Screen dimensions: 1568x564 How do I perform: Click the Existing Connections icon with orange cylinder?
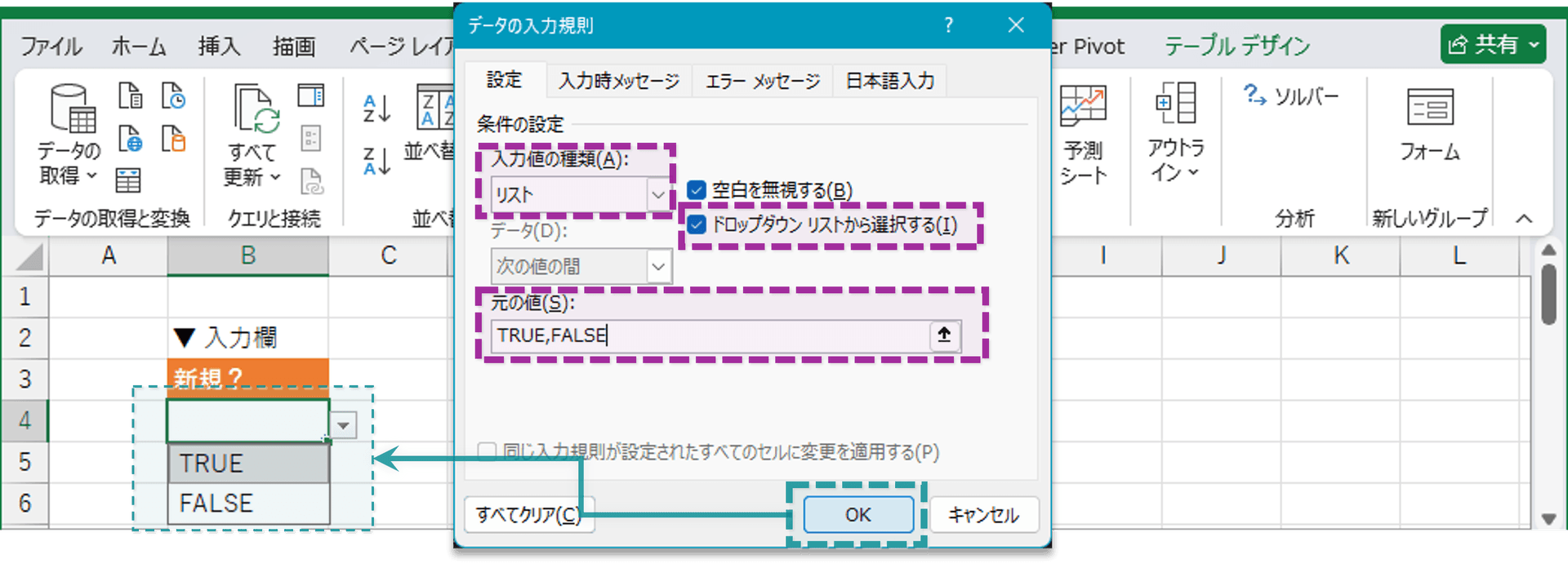[x=173, y=139]
